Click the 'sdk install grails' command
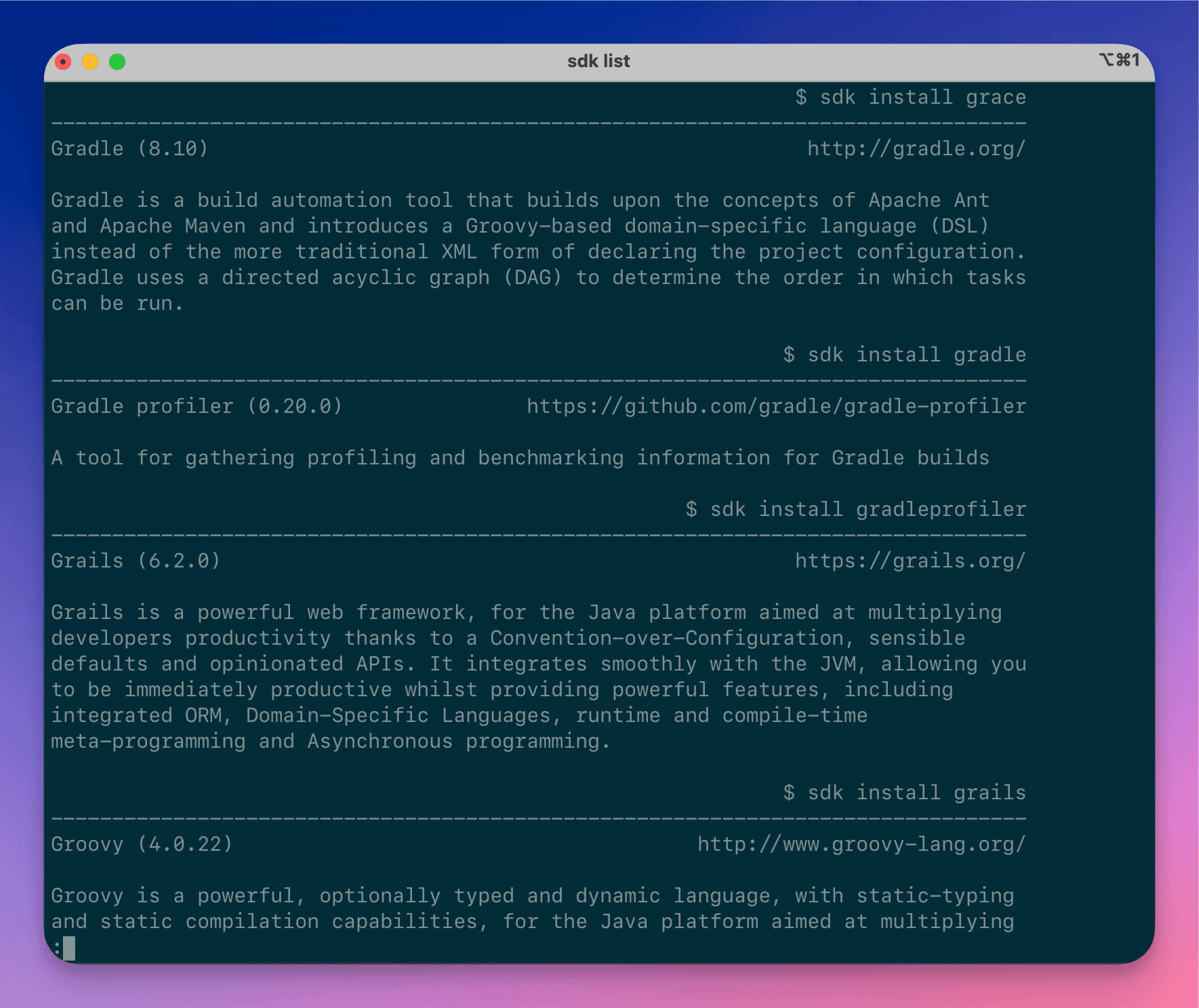Viewport: 1199px width, 1008px height. (x=917, y=792)
